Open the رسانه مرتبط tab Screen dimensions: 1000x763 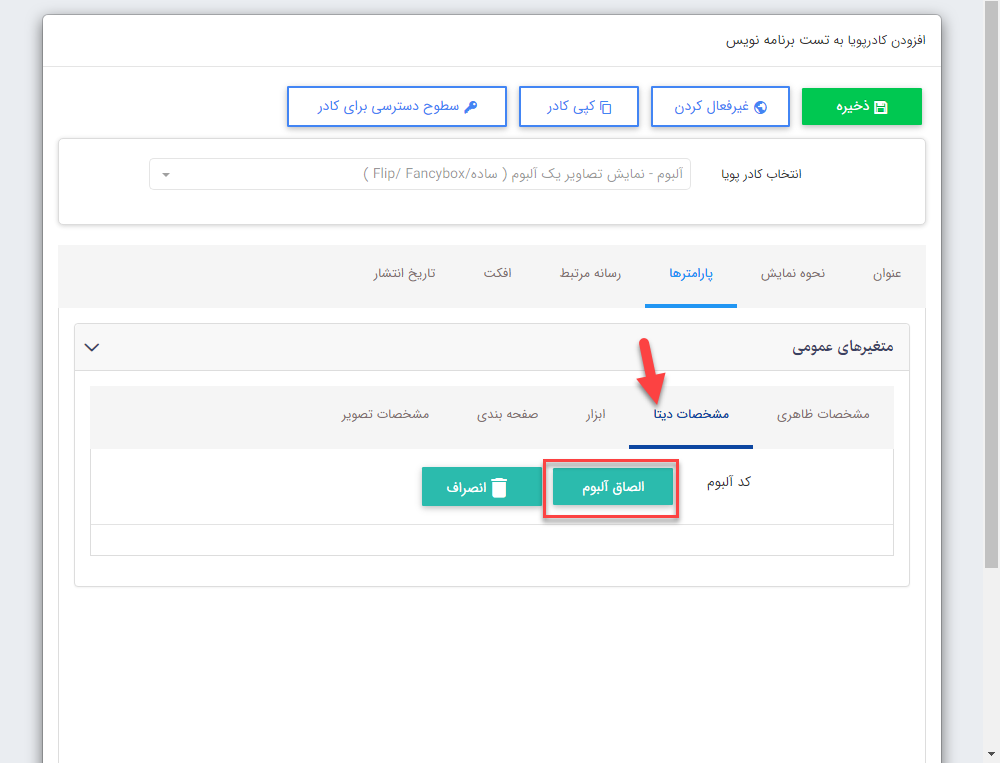(590, 272)
